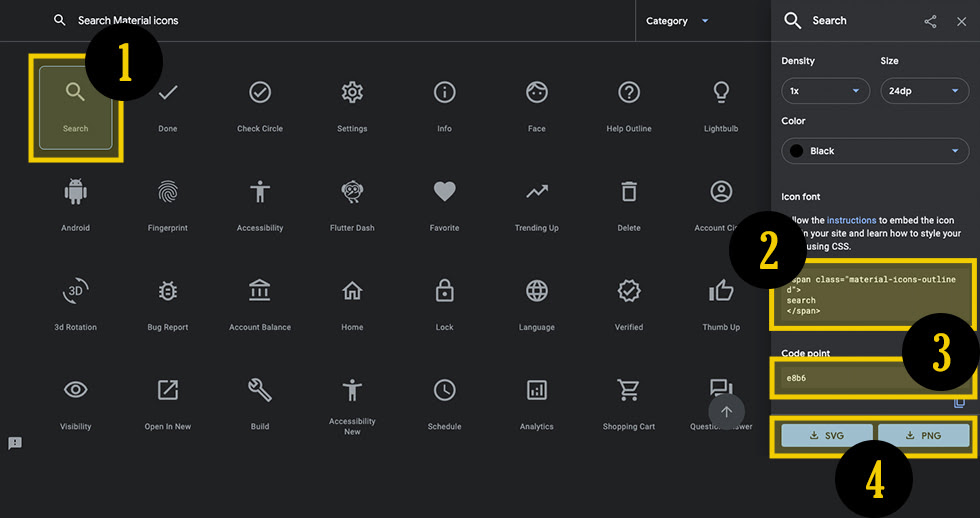Select the Shopping Cart icon
This screenshot has width=980, height=518.
click(x=629, y=391)
